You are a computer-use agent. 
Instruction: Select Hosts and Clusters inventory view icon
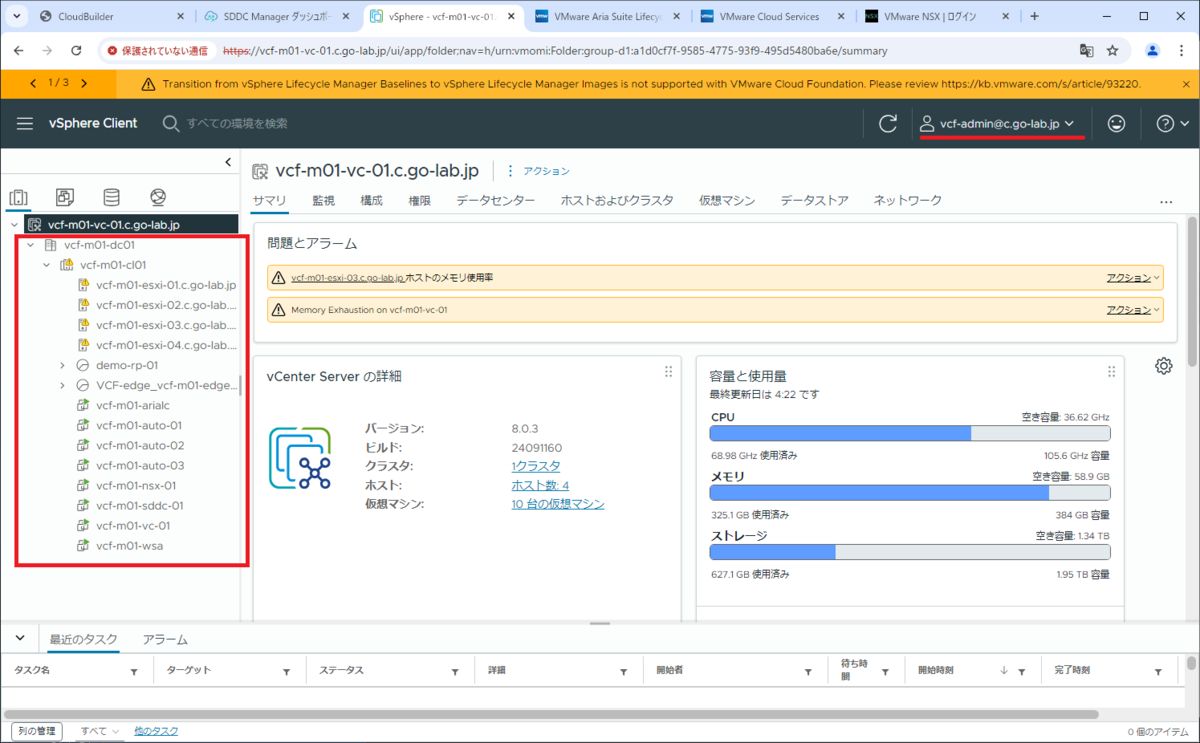coord(19,197)
